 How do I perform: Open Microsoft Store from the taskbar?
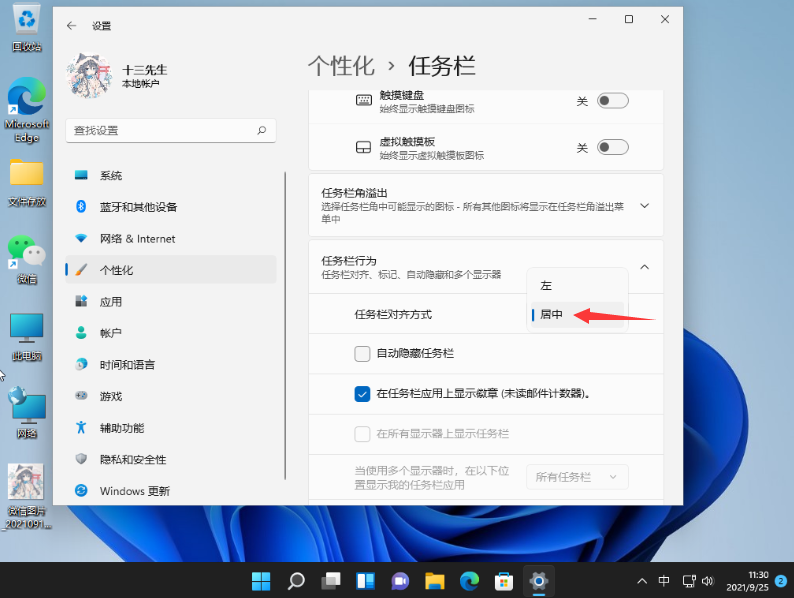pos(504,580)
